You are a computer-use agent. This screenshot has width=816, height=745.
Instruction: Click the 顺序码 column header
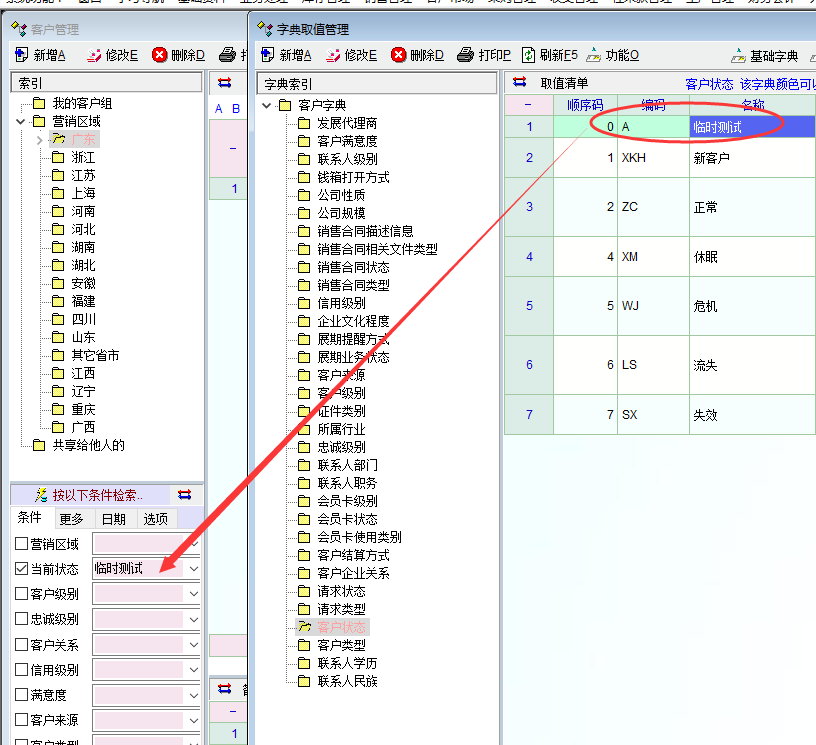tap(585, 105)
